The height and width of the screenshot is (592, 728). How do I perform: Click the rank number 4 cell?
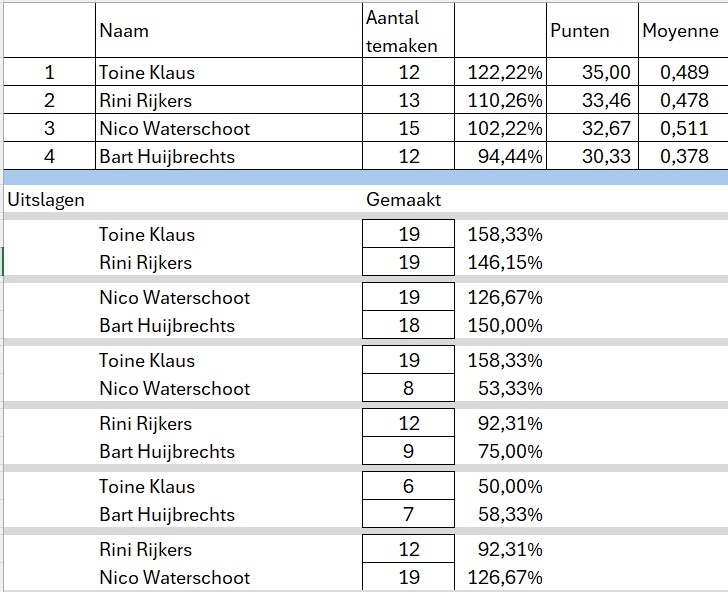pyautogui.click(x=50, y=156)
